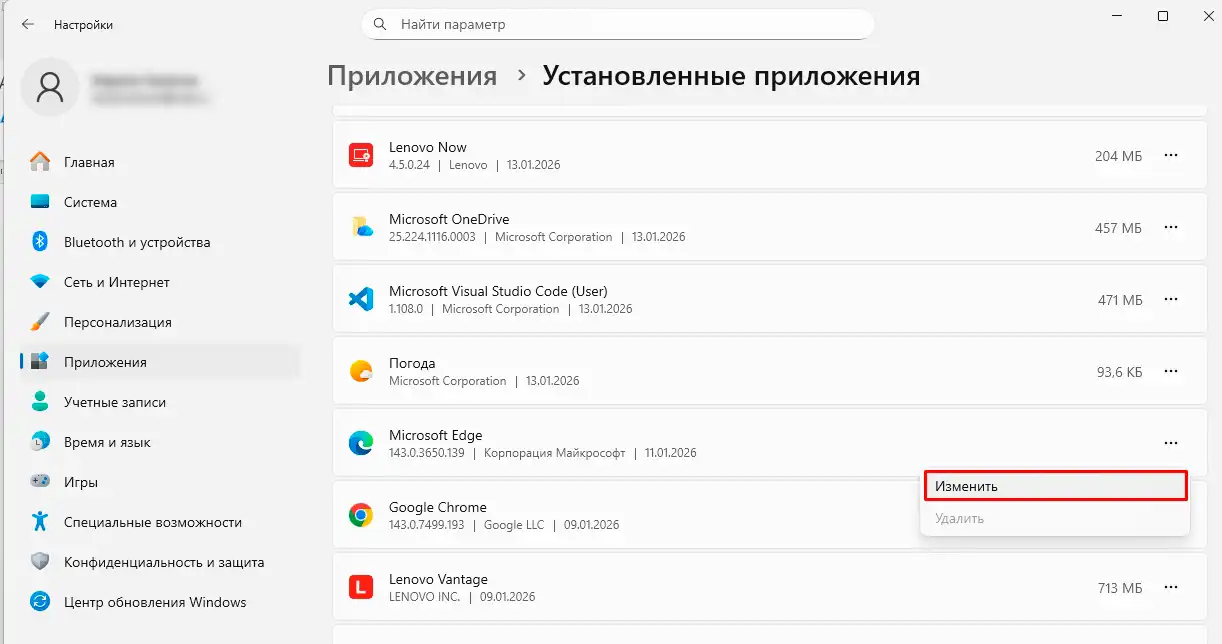
Task: Click the Приложения breadcrumb link
Action: 412,75
